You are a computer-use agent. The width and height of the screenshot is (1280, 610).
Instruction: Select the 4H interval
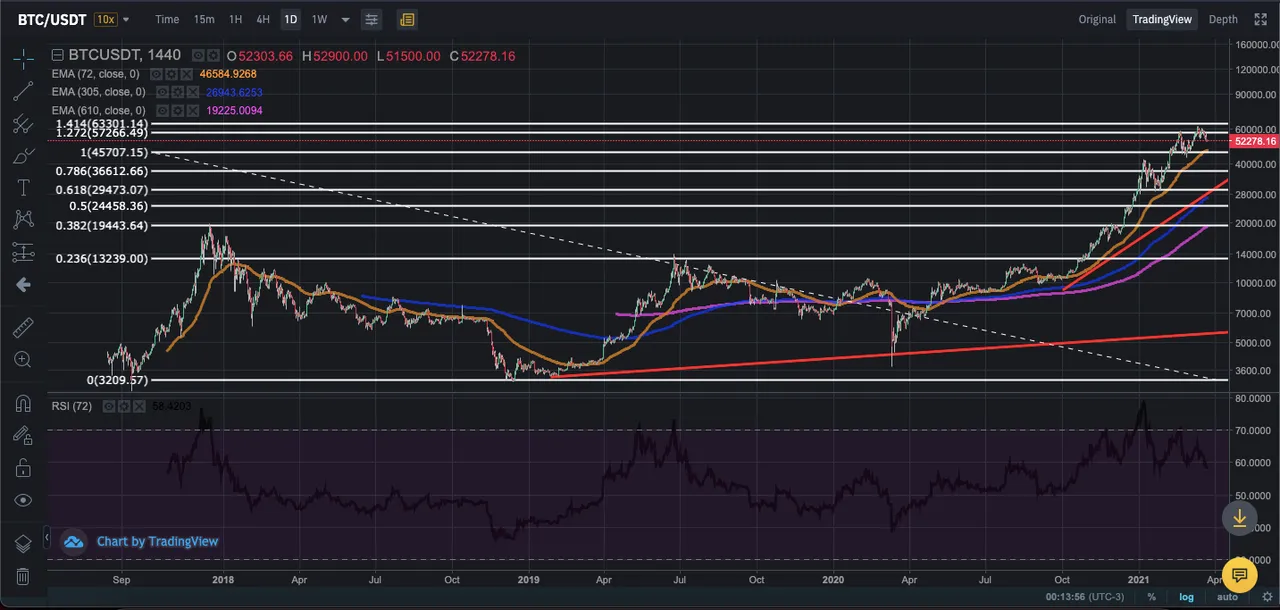[263, 19]
